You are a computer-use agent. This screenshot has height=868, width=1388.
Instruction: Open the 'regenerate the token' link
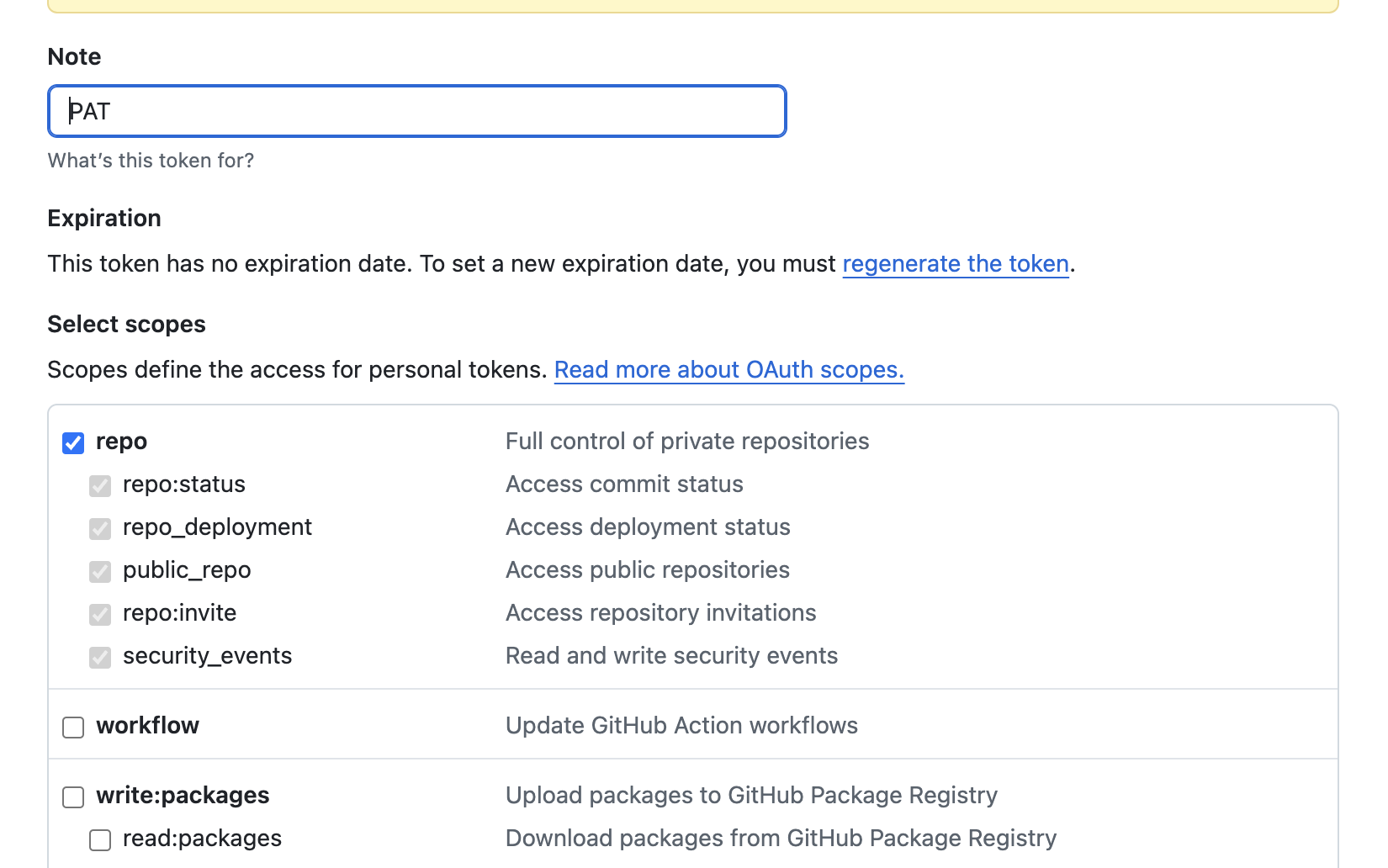(955, 264)
